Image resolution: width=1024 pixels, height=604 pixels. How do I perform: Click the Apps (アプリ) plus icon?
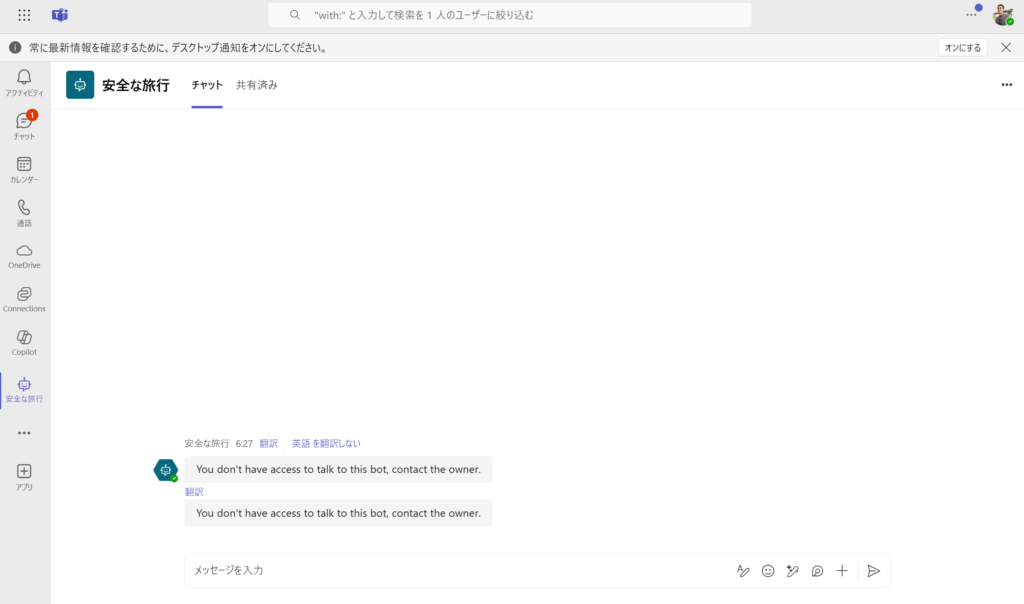click(24, 471)
